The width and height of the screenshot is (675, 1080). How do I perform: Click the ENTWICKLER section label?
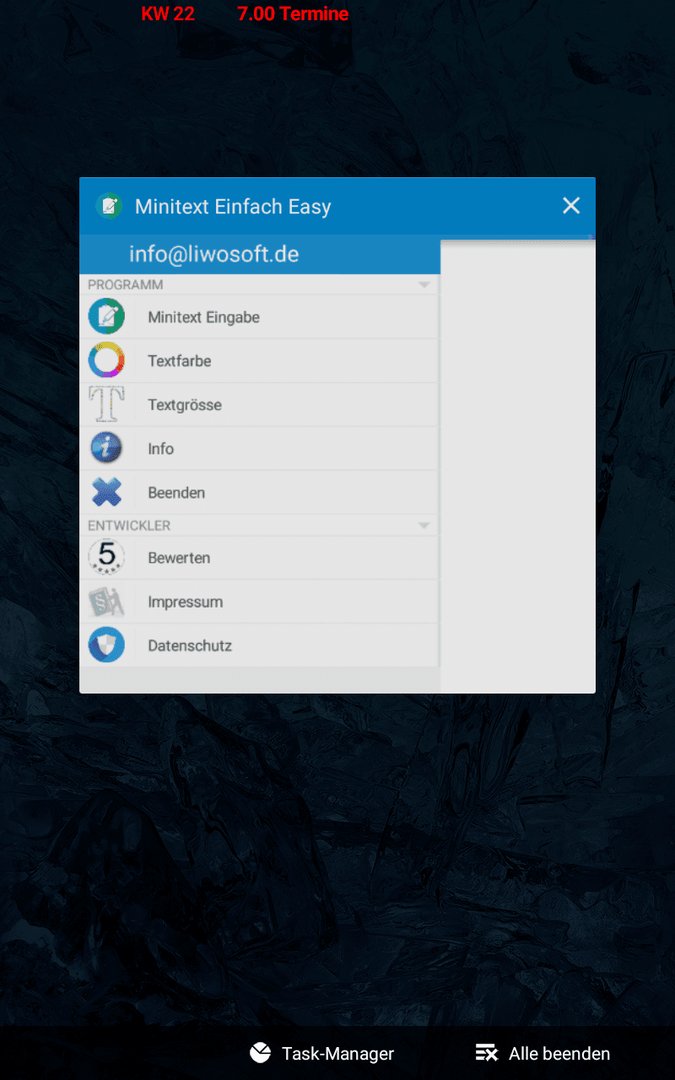(x=129, y=525)
